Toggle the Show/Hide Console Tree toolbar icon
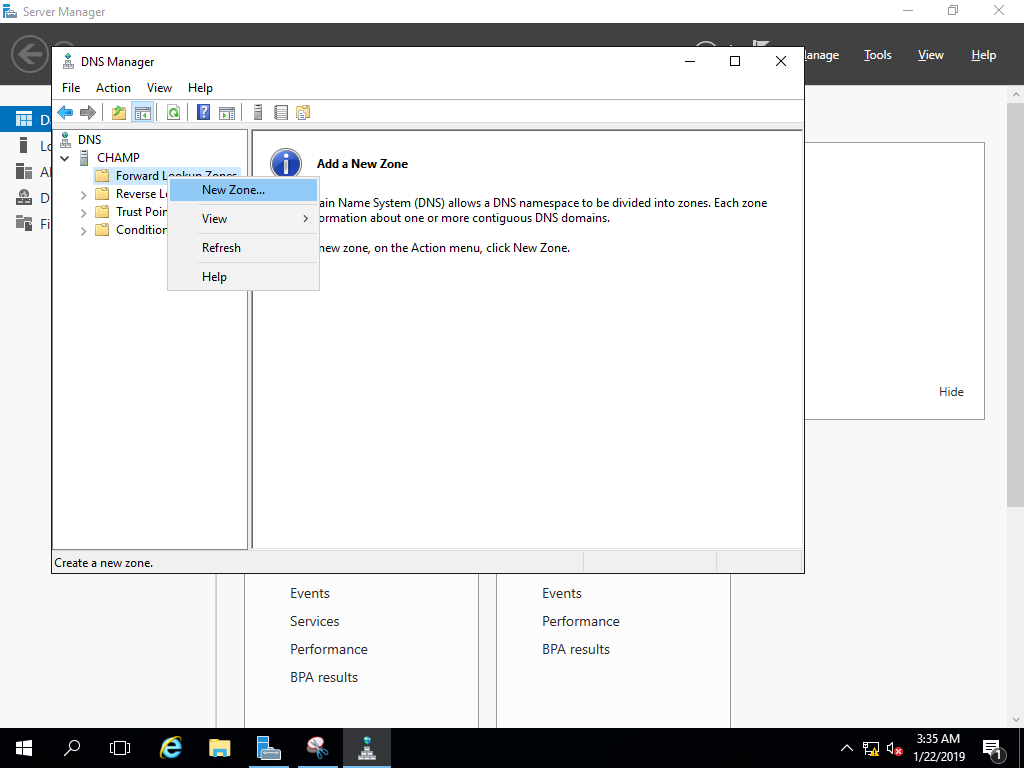This screenshot has height=768, width=1024. tap(142, 113)
